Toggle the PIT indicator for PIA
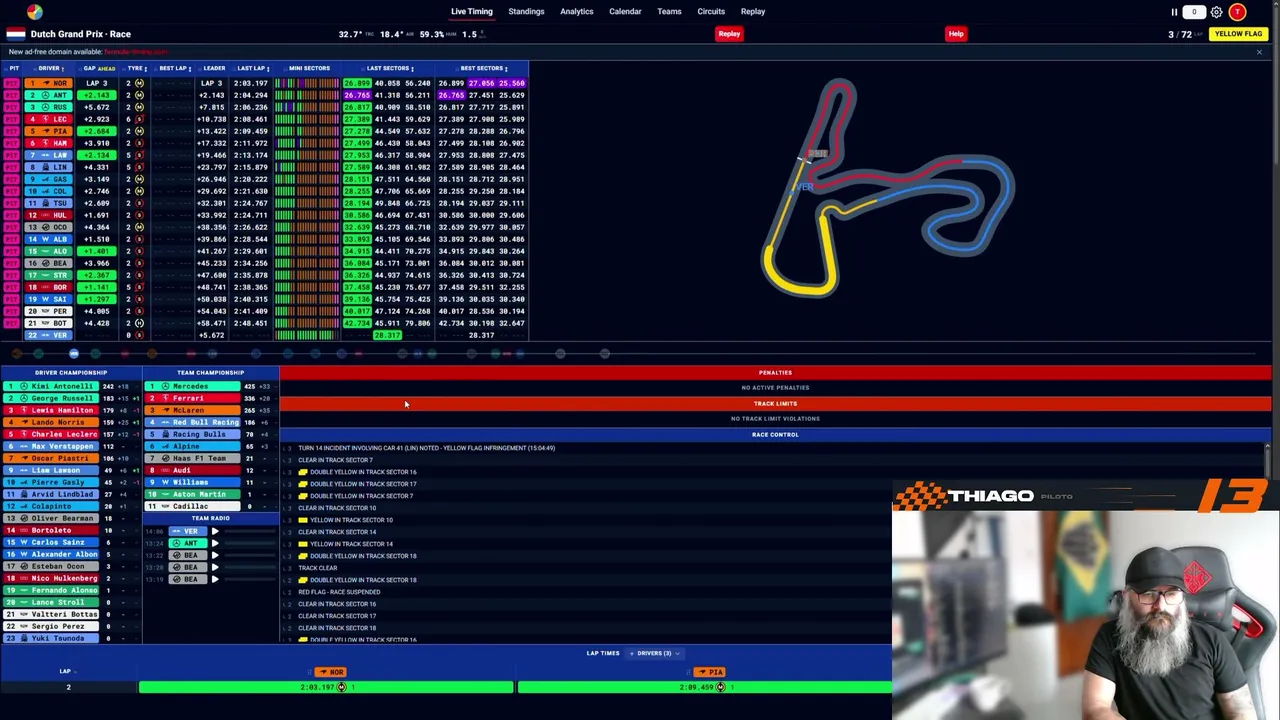 point(12,132)
